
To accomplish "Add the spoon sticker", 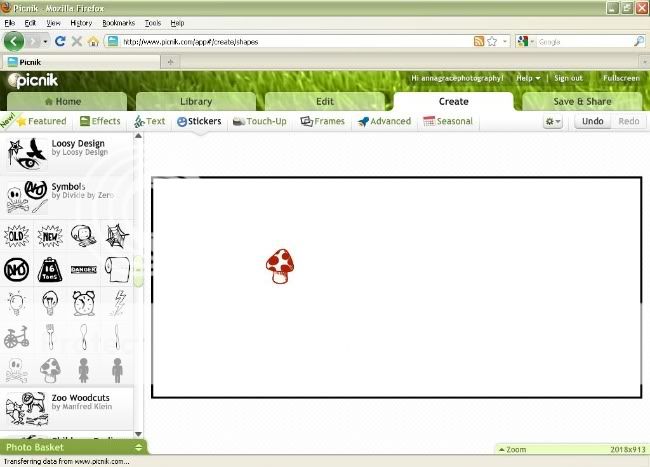I will pos(84,336).
